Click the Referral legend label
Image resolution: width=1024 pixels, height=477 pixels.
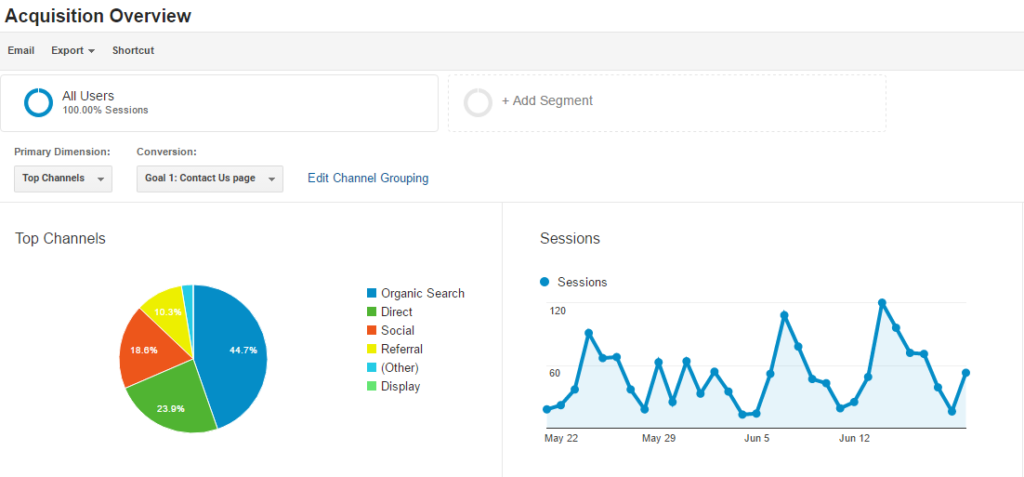(x=402, y=349)
